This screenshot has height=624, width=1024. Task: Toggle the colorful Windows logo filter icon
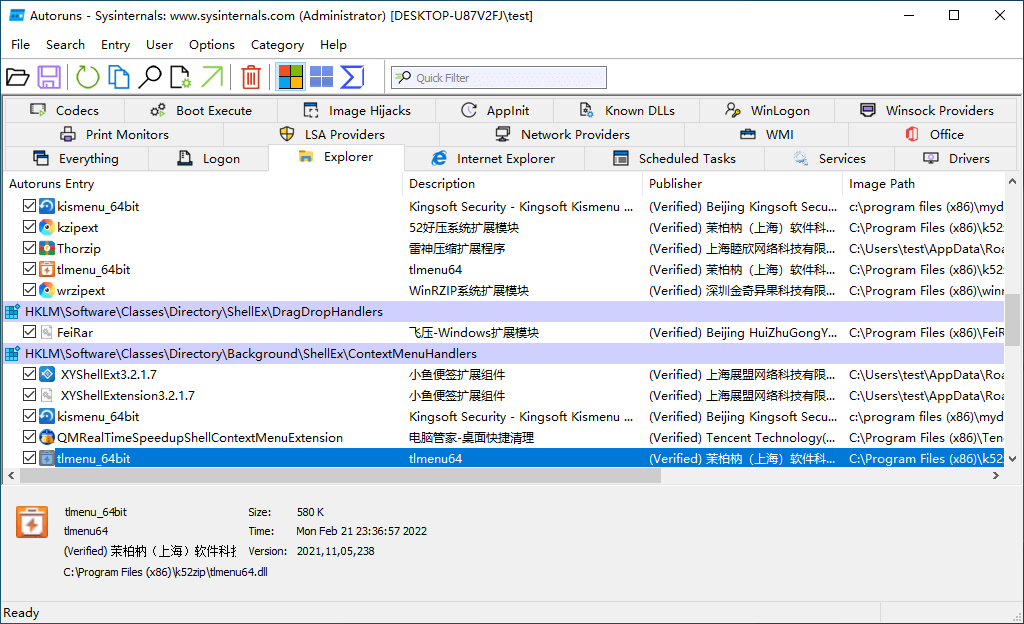[x=290, y=77]
